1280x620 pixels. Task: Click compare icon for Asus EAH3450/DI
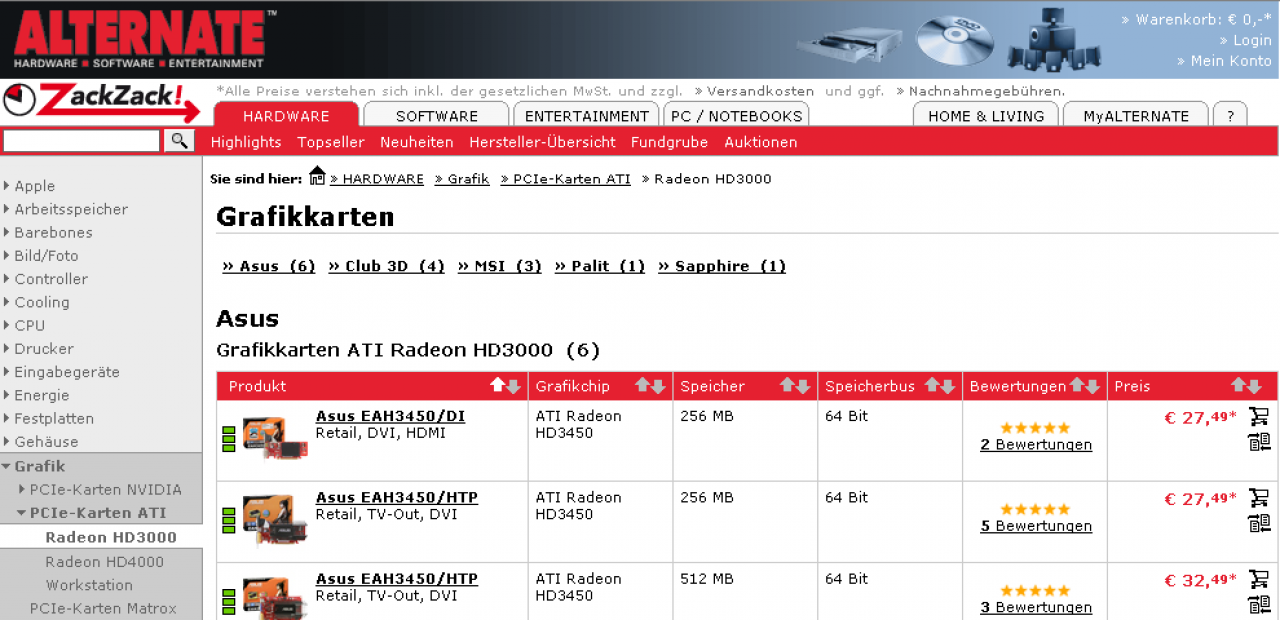[x=1259, y=441]
